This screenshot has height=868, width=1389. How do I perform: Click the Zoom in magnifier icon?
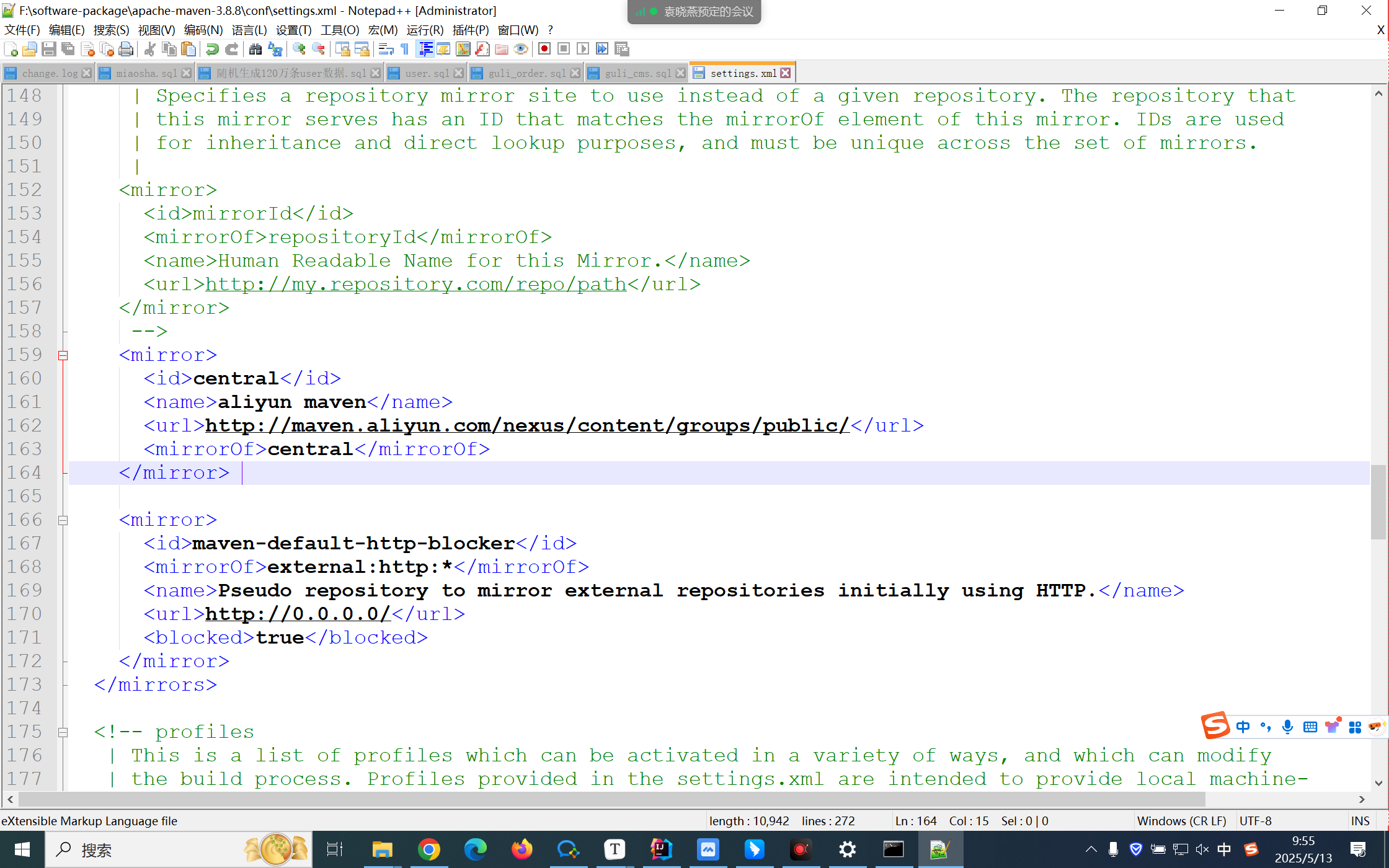click(299, 49)
